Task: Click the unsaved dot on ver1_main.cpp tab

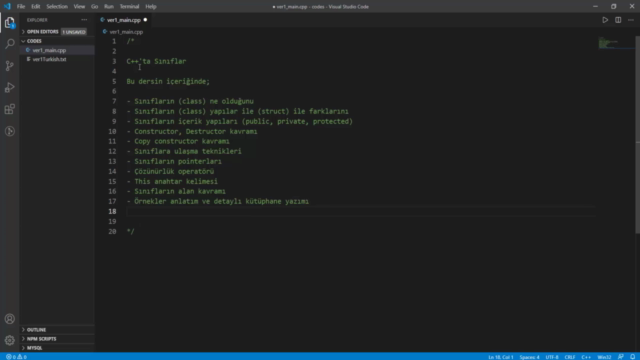Action: (145, 20)
